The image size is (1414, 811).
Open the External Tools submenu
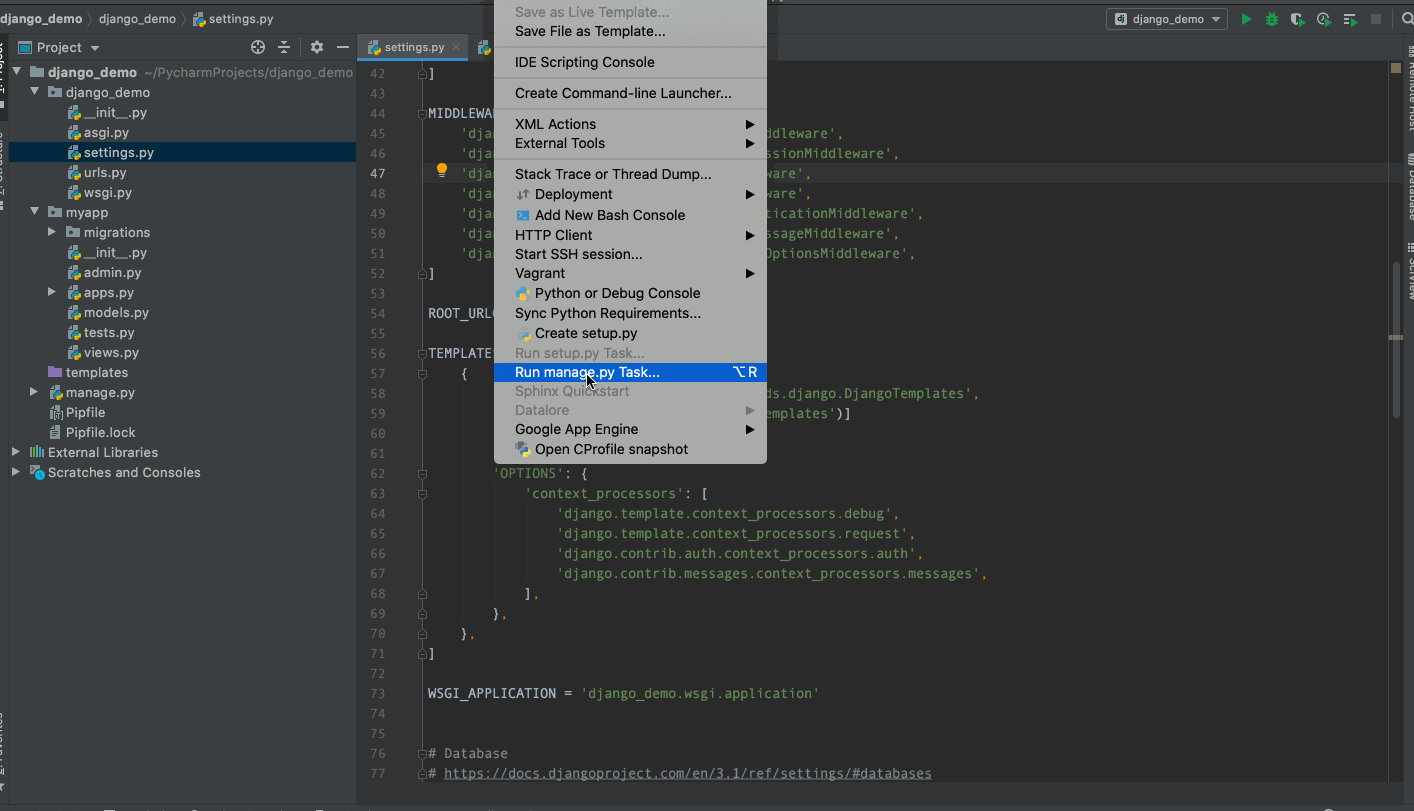(x=630, y=143)
